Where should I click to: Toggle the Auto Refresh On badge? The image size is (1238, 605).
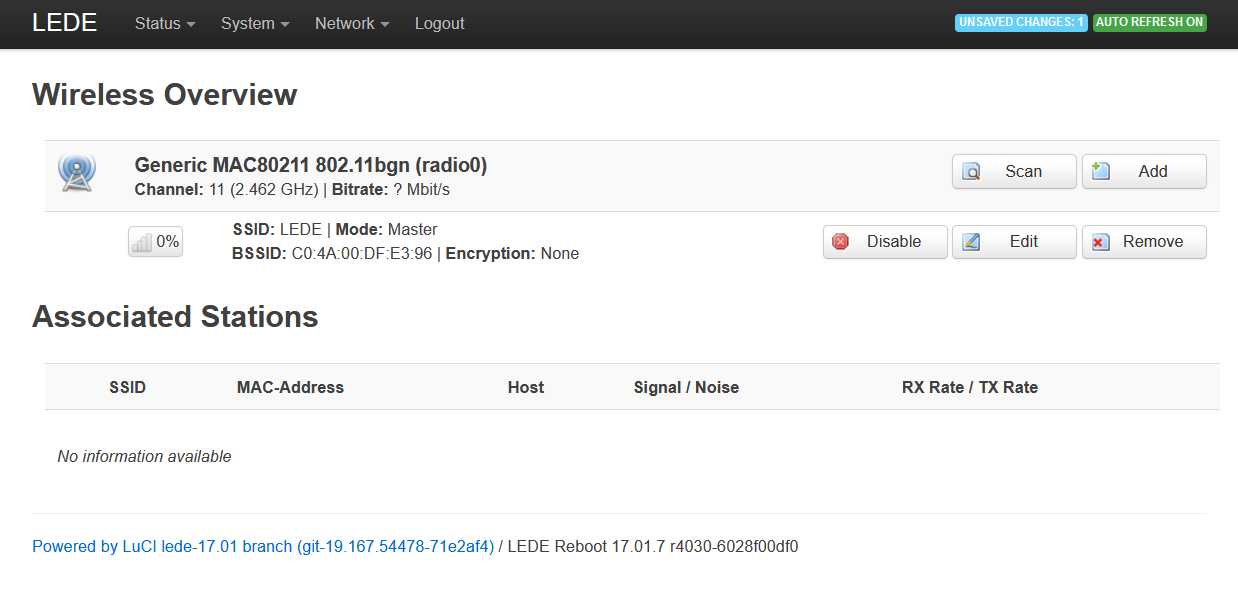coord(1149,22)
